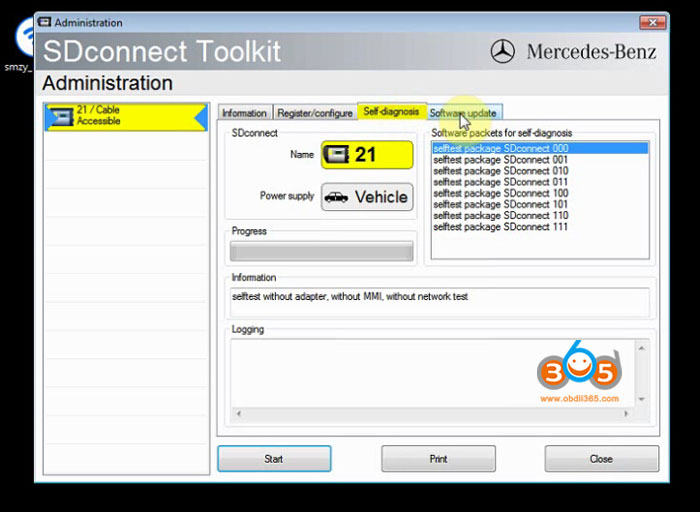The height and width of the screenshot is (512, 700).
Task: Select selftest package SDconnect 111
Action: click(540, 226)
